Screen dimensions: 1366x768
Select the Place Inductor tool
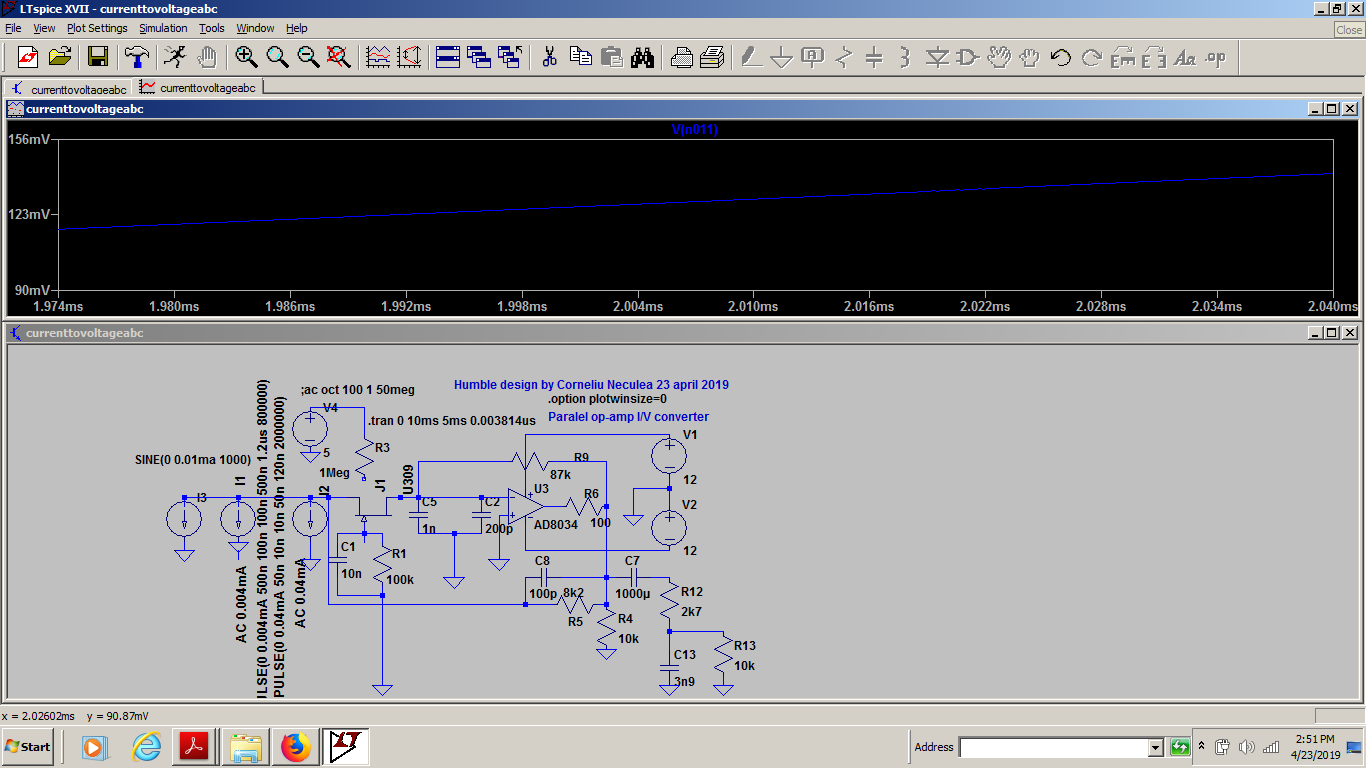[905, 56]
